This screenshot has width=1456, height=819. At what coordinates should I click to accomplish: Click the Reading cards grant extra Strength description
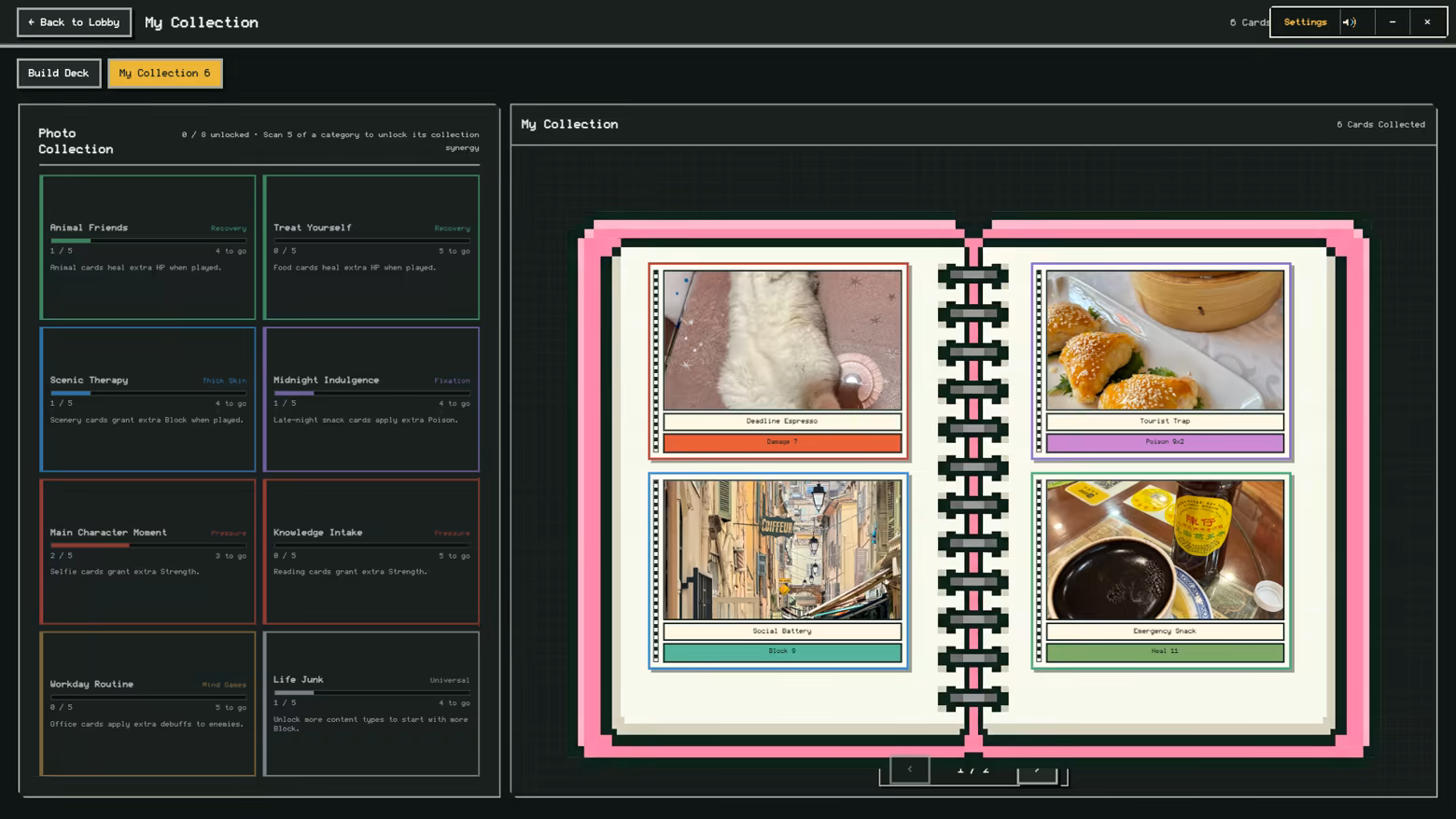(350, 572)
